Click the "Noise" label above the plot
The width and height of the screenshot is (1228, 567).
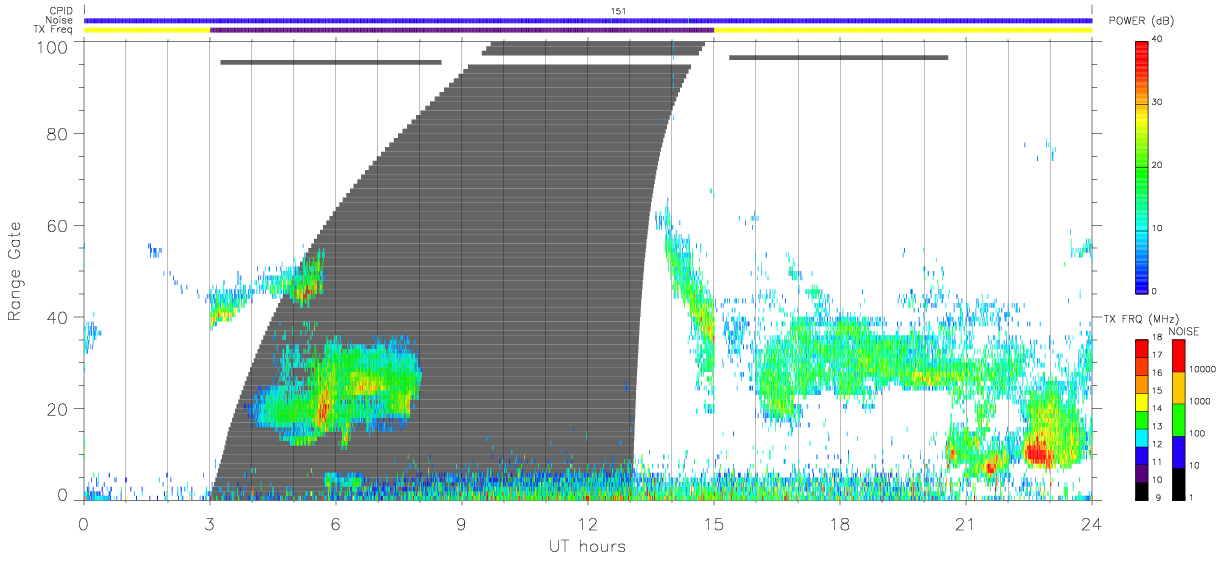pyautogui.click(x=61, y=20)
